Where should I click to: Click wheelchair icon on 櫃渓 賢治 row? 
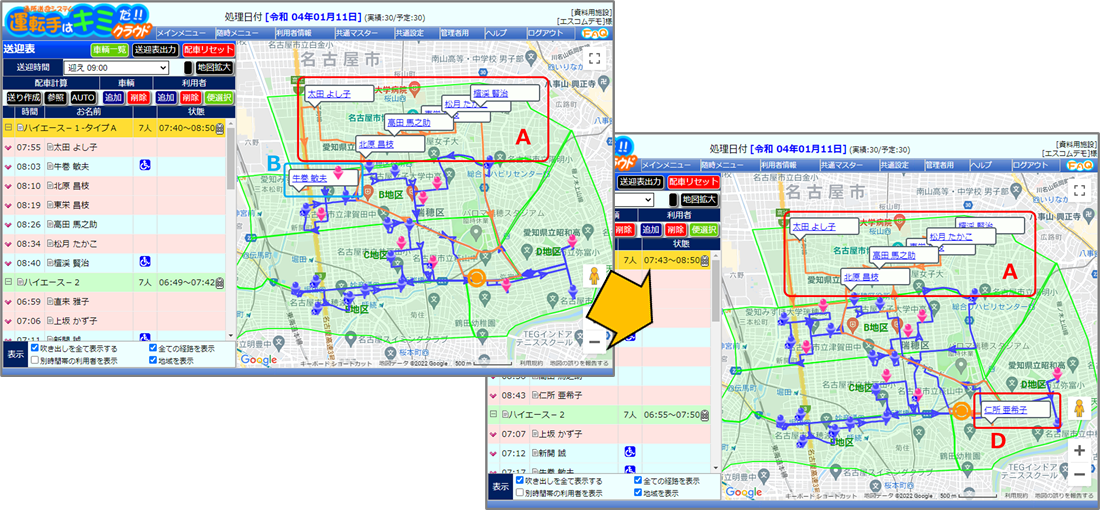(144, 262)
